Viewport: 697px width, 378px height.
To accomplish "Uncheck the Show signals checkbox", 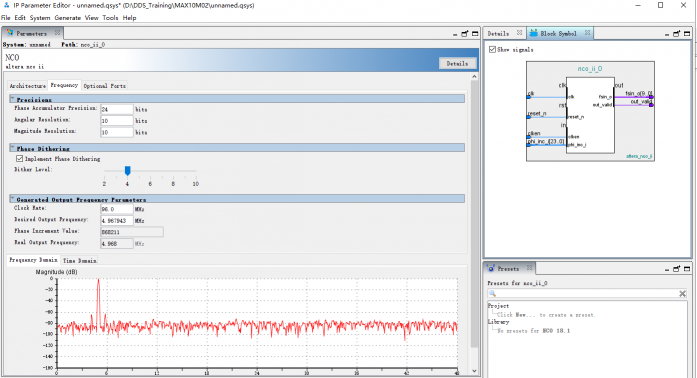I will pyautogui.click(x=492, y=49).
